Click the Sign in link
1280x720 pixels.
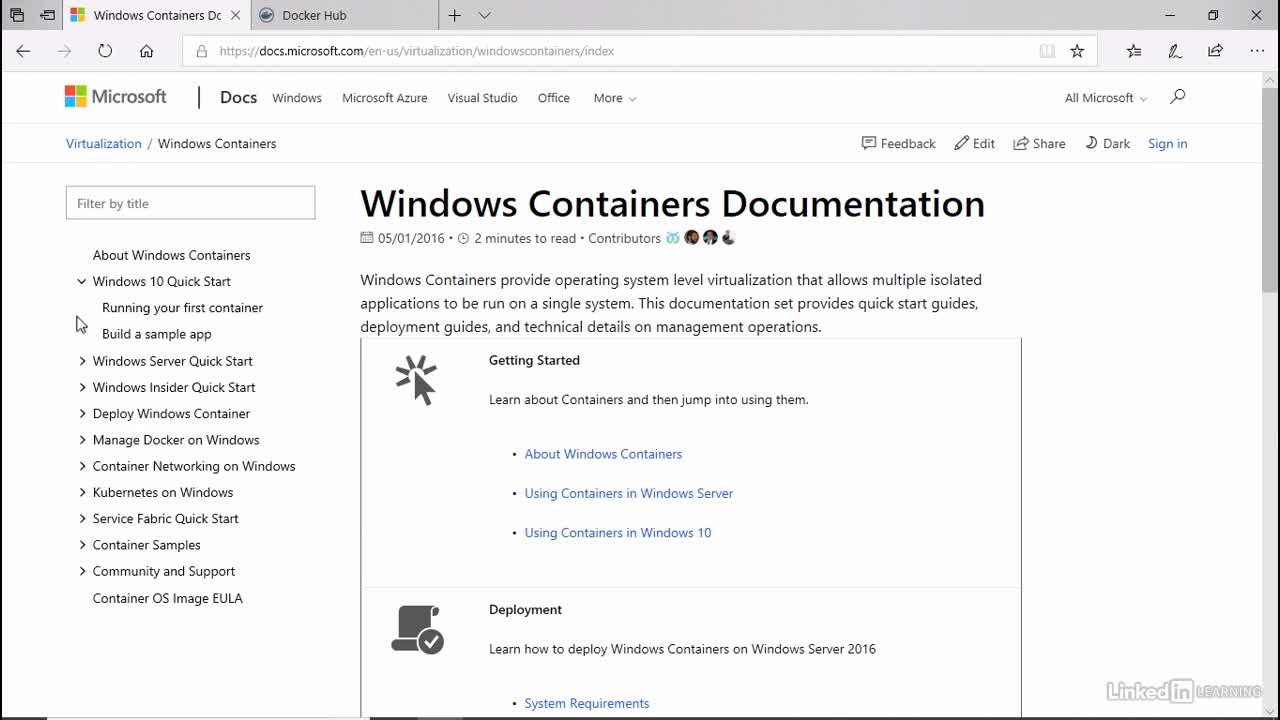[1167, 144]
